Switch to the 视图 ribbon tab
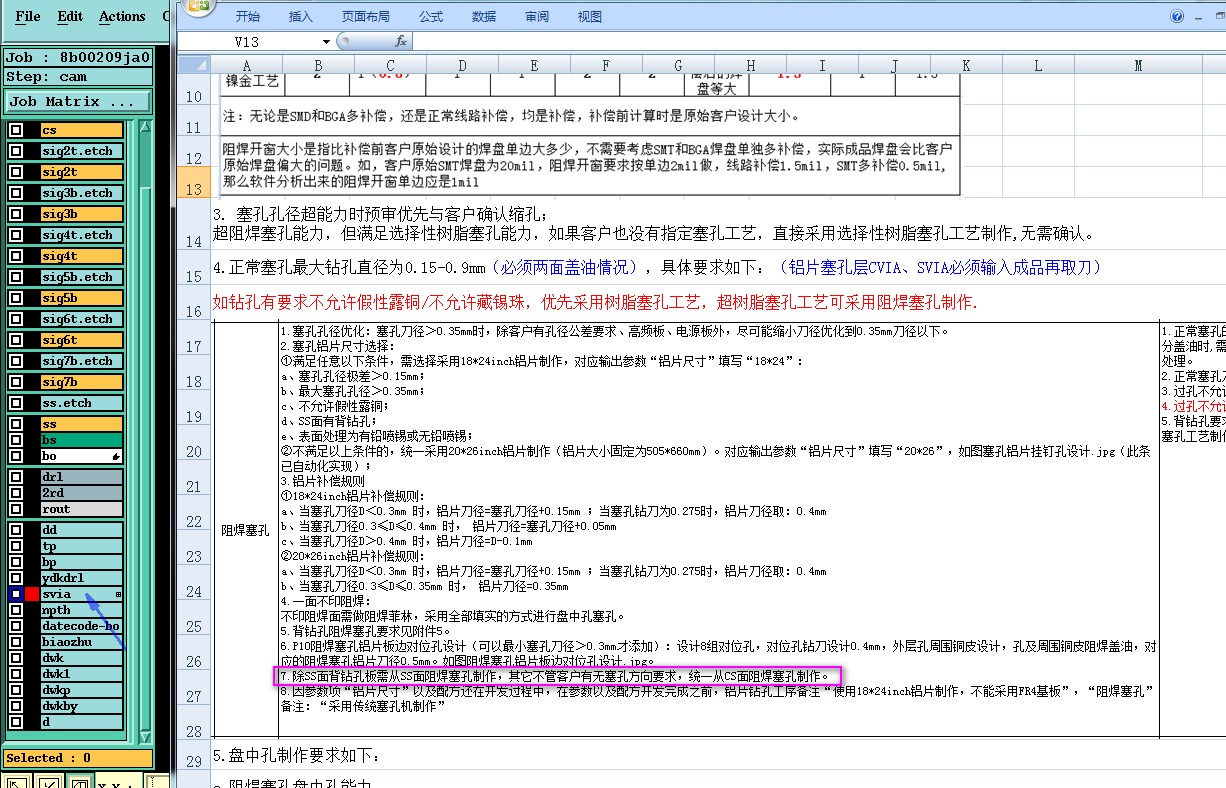The height and width of the screenshot is (788, 1226). click(x=590, y=17)
